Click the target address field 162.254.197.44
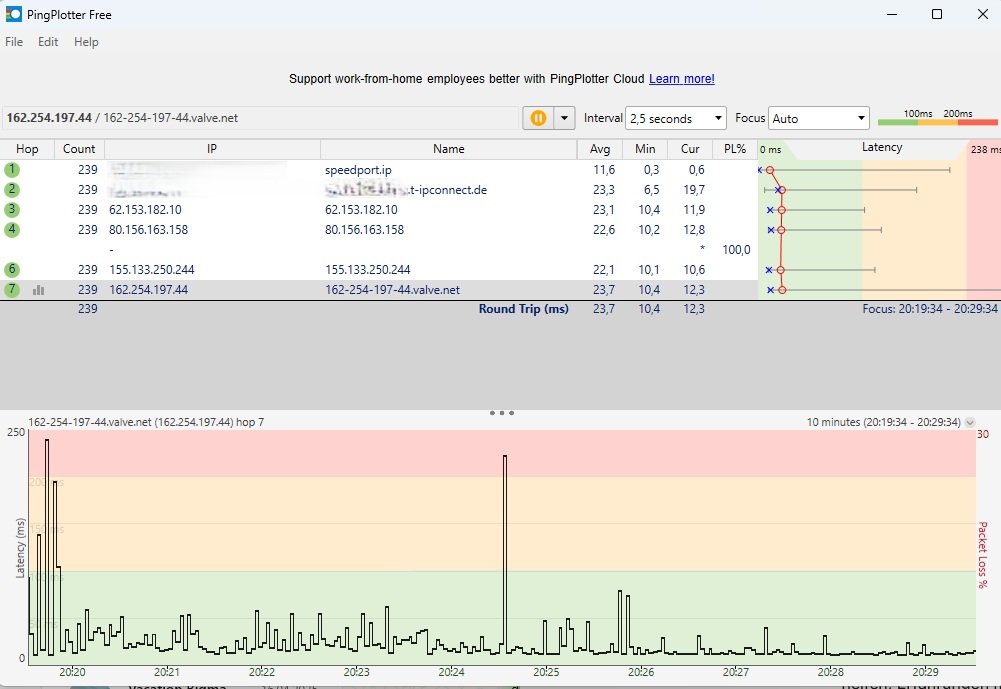 tap(260, 118)
